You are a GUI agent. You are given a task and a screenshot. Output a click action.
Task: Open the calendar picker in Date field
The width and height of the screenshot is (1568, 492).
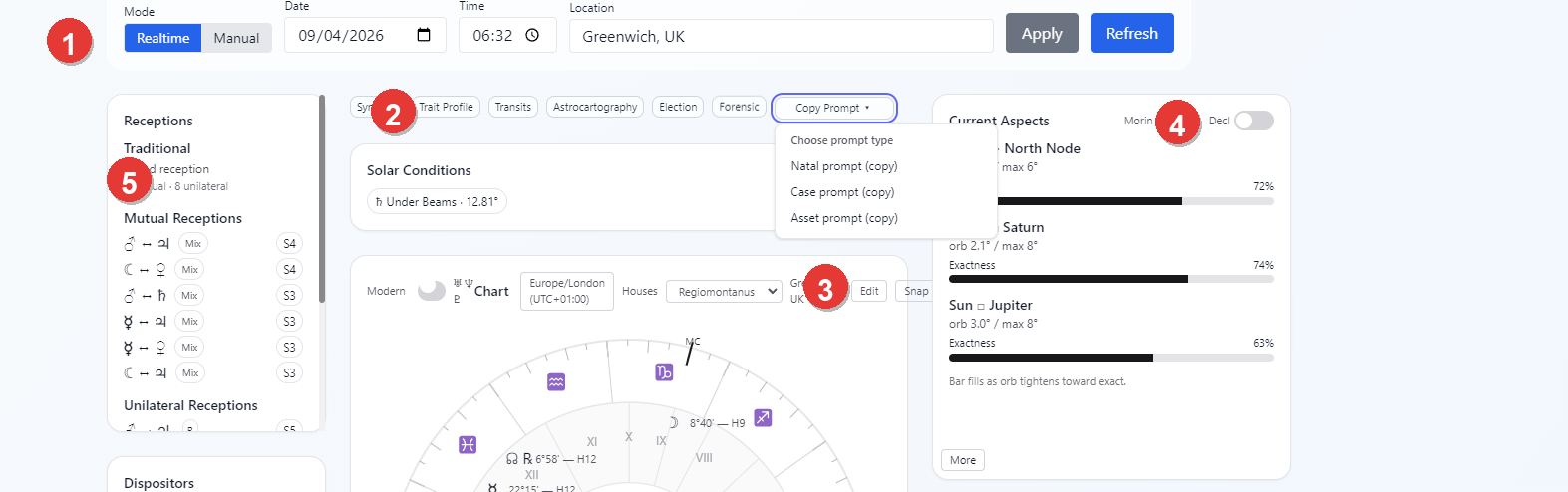coord(424,35)
